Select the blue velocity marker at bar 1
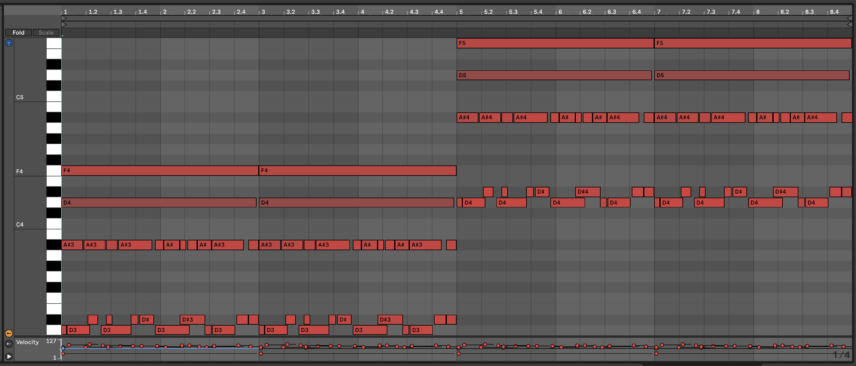This screenshot has width=856, height=366. [63, 348]
